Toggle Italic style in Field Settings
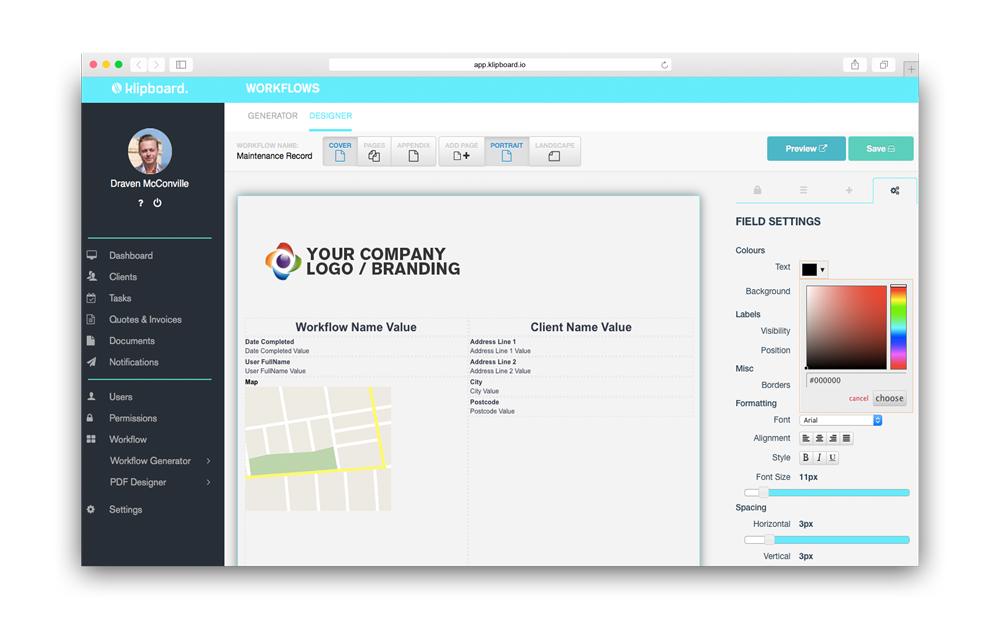The height and width of the screenshot is (644, 1000). tap(820, 457)
